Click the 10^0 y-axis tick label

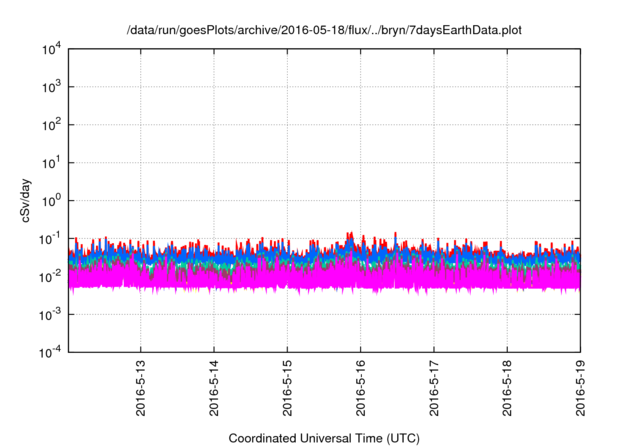click(x=50, y=200)
